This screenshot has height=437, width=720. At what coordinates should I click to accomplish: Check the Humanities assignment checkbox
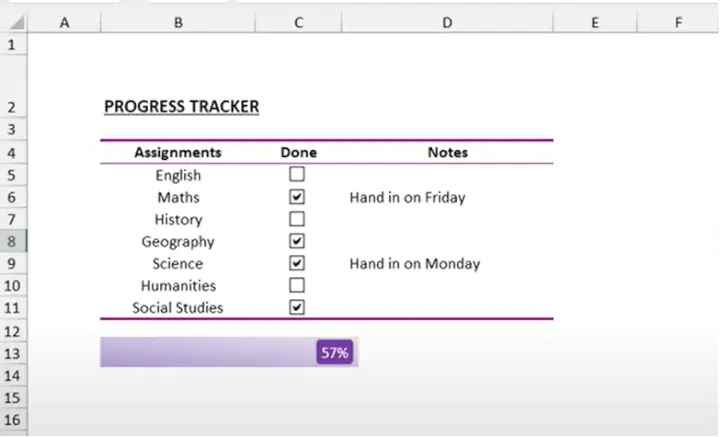click(x=297, y=285)
